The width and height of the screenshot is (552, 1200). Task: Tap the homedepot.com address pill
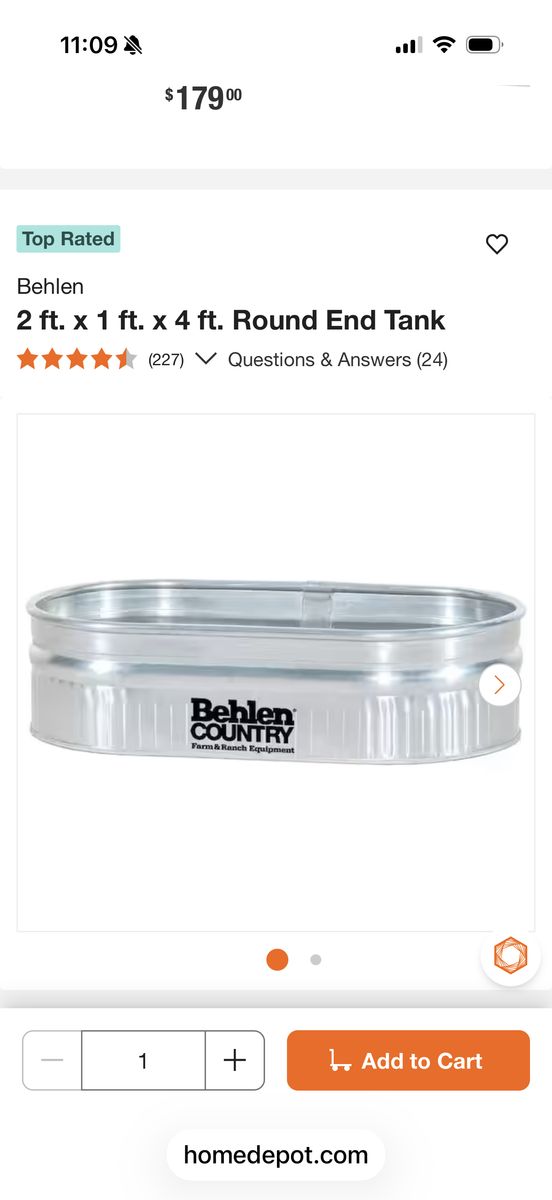[276, 1156]
